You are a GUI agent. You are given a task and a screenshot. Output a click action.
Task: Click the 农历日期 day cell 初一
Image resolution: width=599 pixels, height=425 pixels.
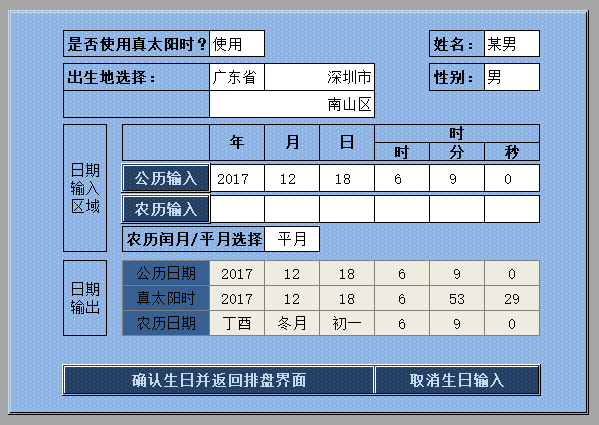tap(347, 323)
